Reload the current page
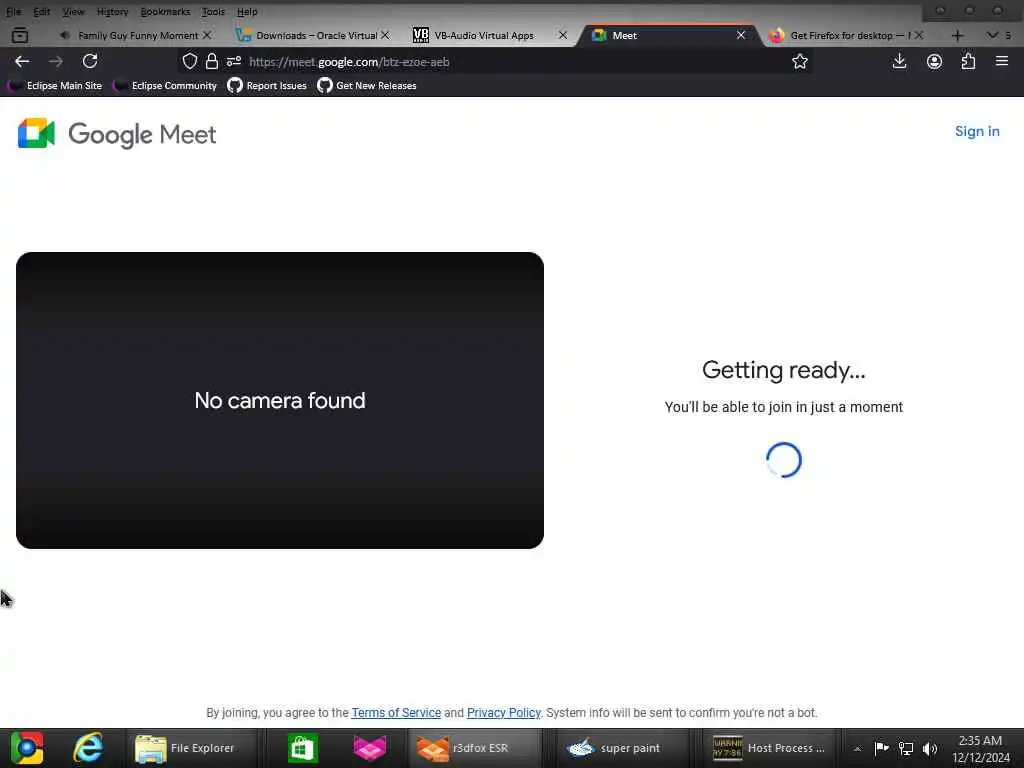The image size is (1024, 768). [90, 61]
